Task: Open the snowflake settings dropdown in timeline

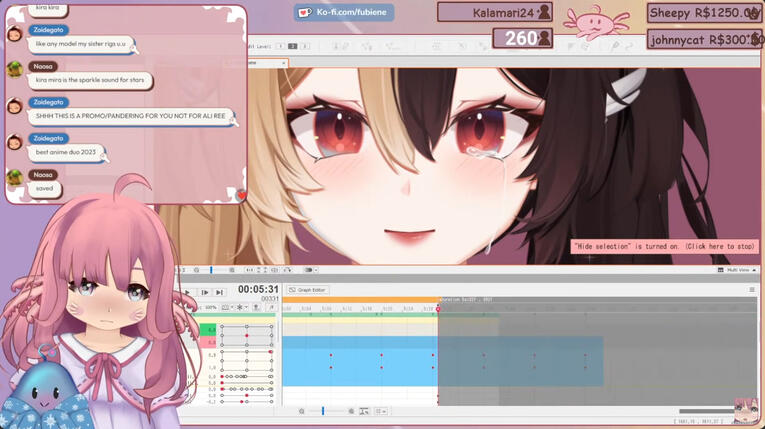Action: pos(241,308)
